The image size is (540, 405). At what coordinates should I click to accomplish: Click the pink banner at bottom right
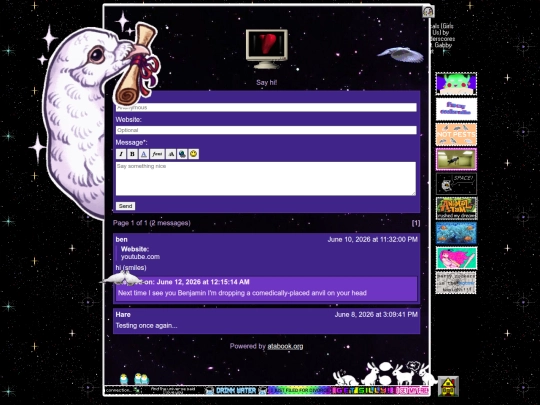coord(412,390)
